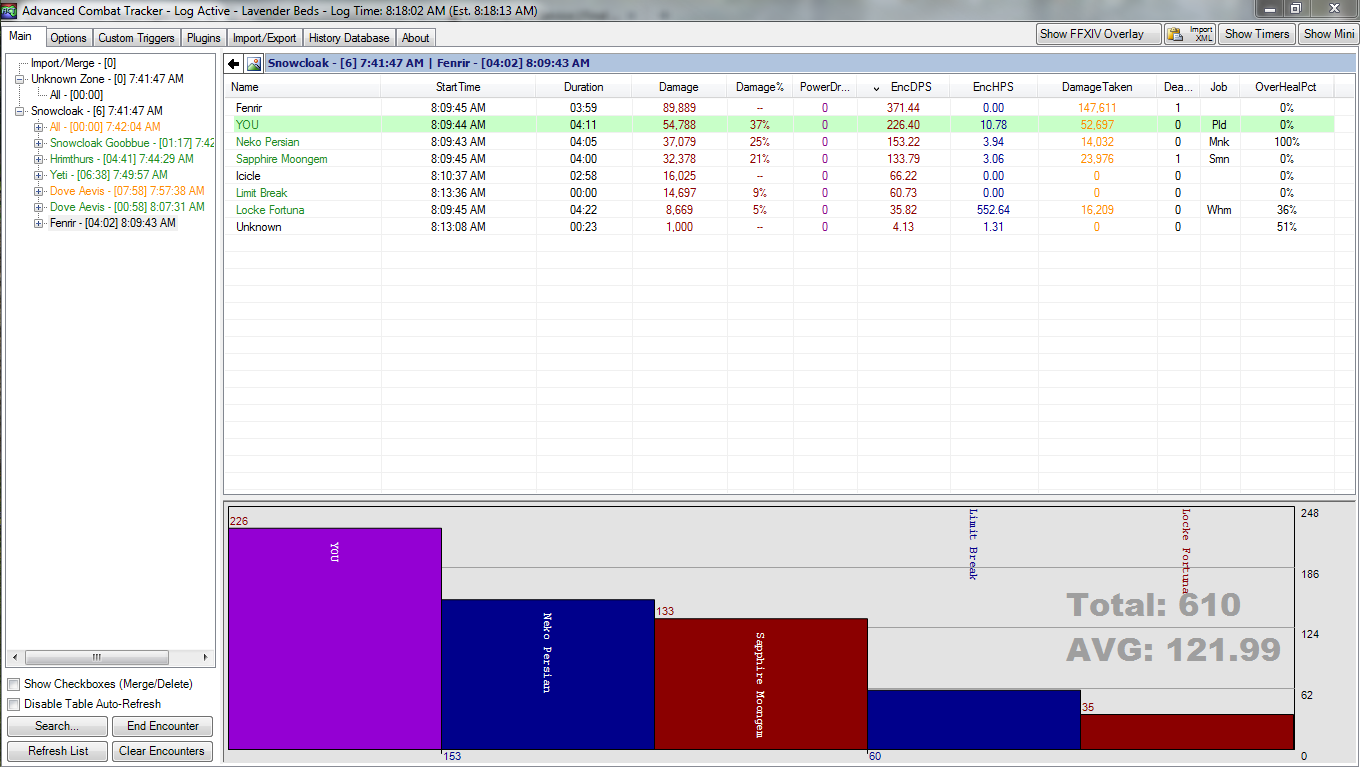The image size is (1360, 767).
Task: Collapse the Snowcloak zone node
Action: pyautogui.click(x=21, y=111)
